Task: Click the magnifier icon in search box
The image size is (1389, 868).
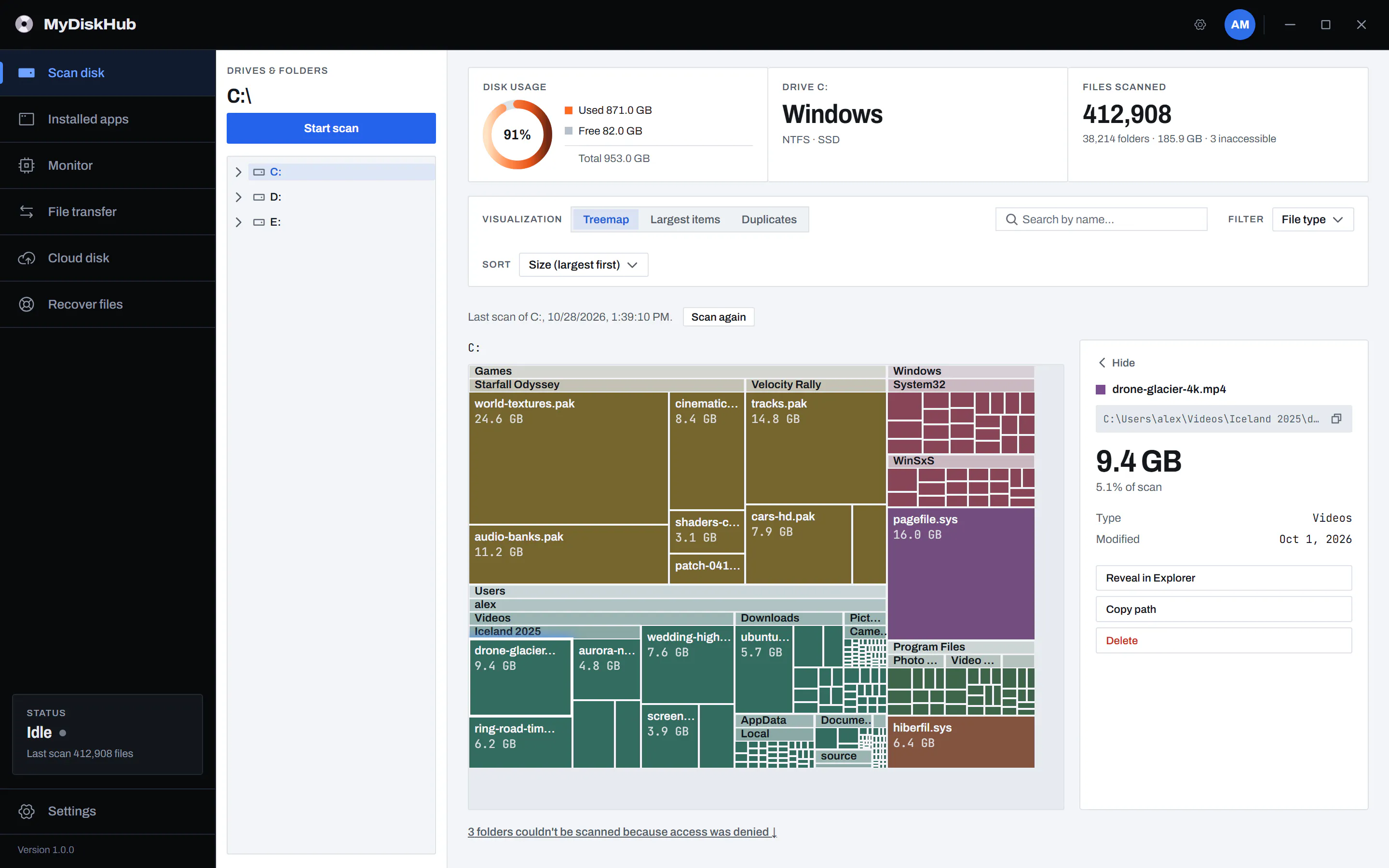Action: coord(1011,219)
